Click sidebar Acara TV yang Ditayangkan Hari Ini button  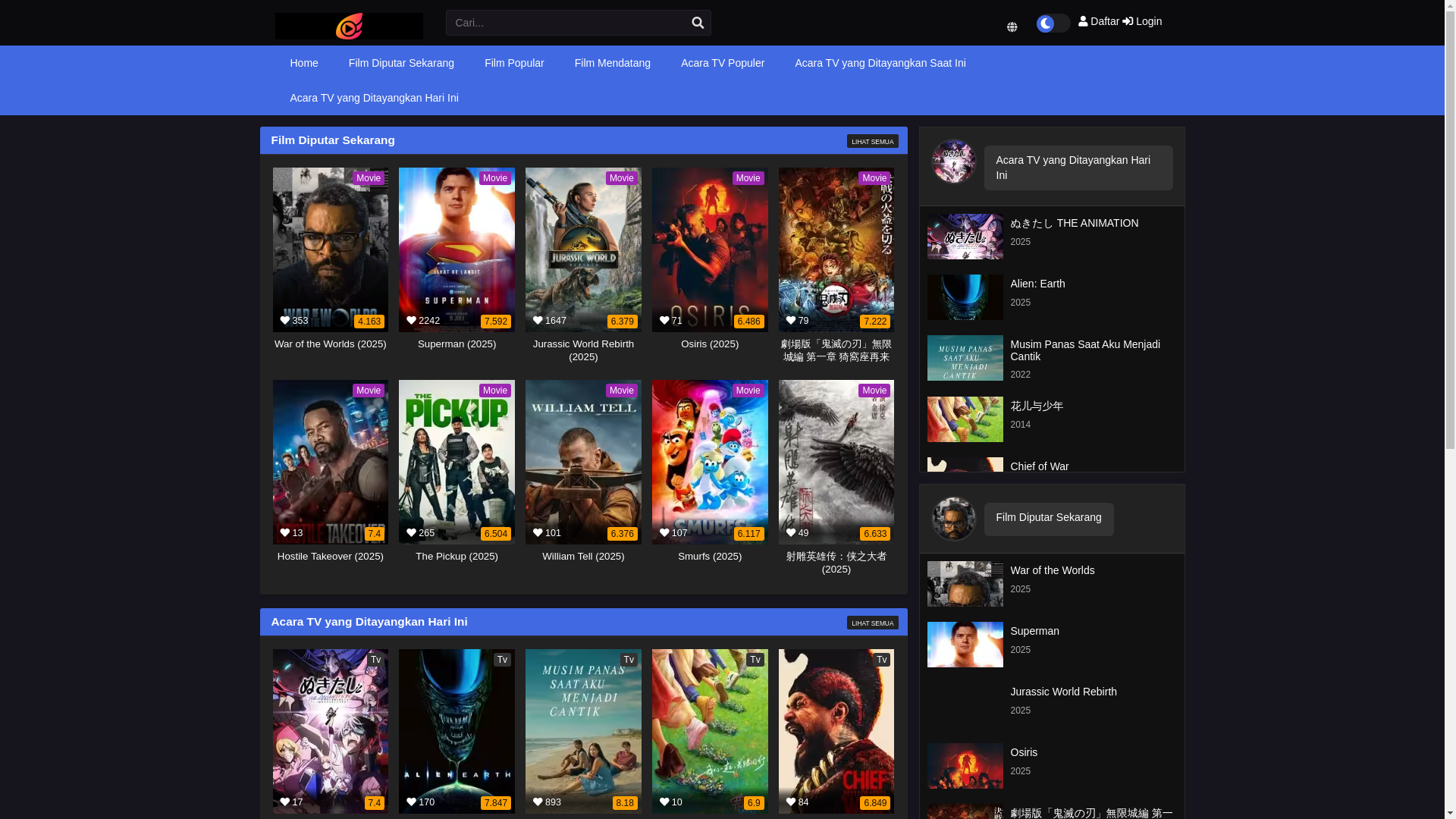(1078, 168)
